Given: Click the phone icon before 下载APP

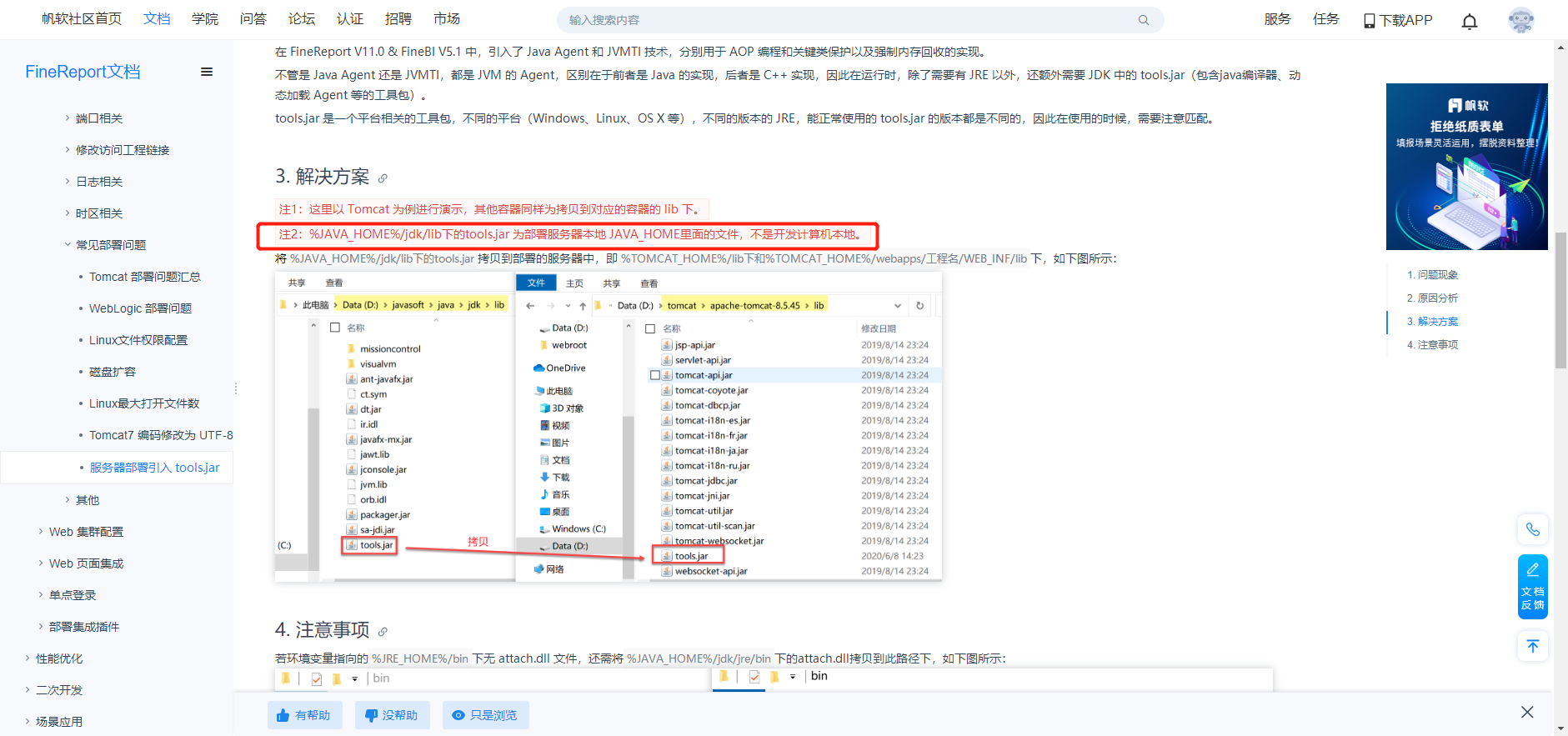Looking at the screenshot, I should 1369,20.
